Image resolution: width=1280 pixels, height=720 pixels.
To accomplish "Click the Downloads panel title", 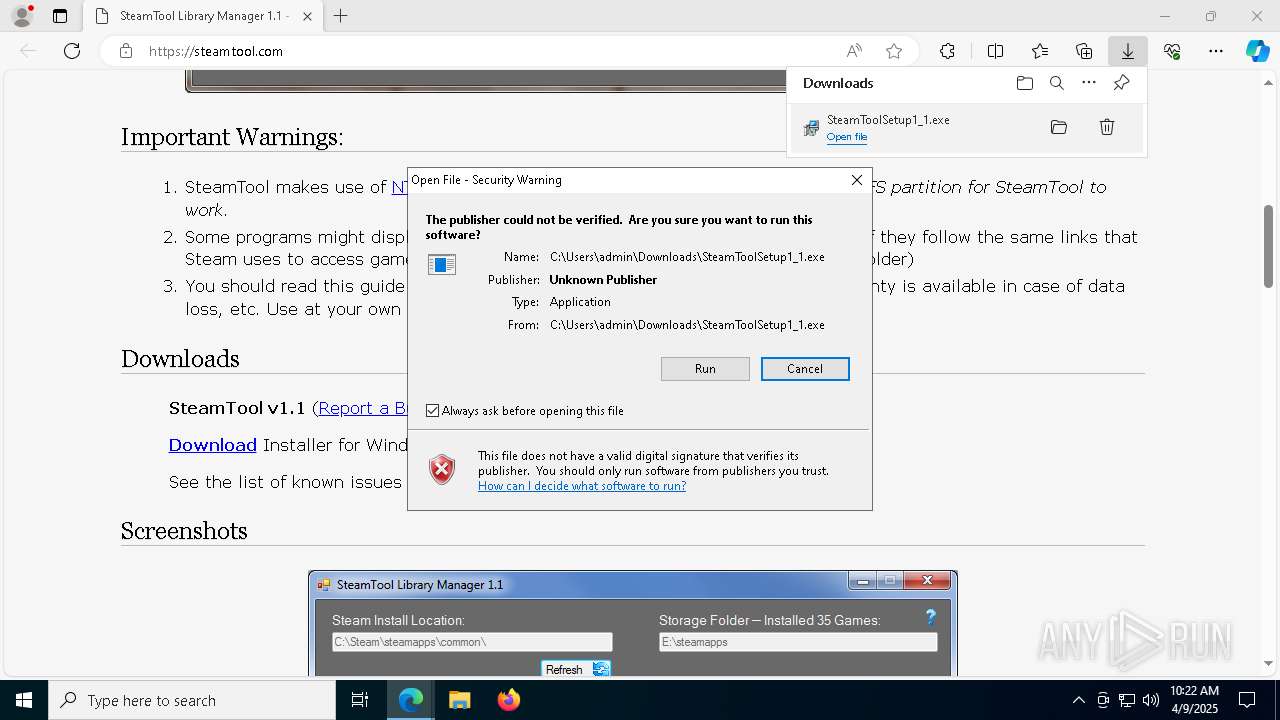I will [x=838, y=83].
